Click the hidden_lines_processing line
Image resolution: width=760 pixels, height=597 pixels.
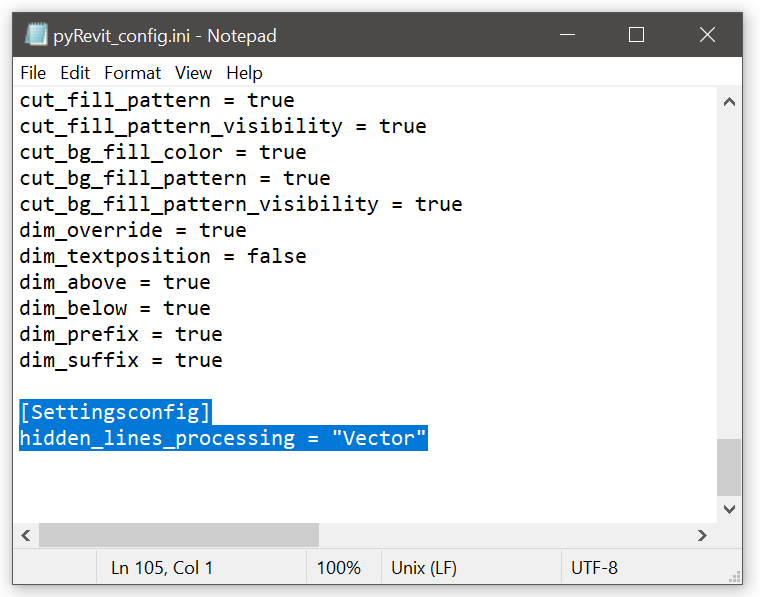[x=223, y=438]
